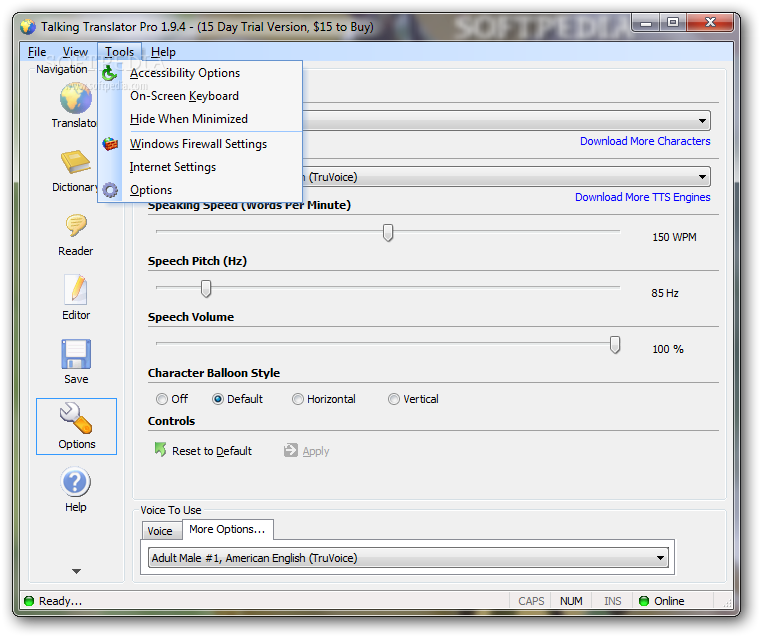Click the 150 WPM value

pyautogui.click(x=674, y=237)
